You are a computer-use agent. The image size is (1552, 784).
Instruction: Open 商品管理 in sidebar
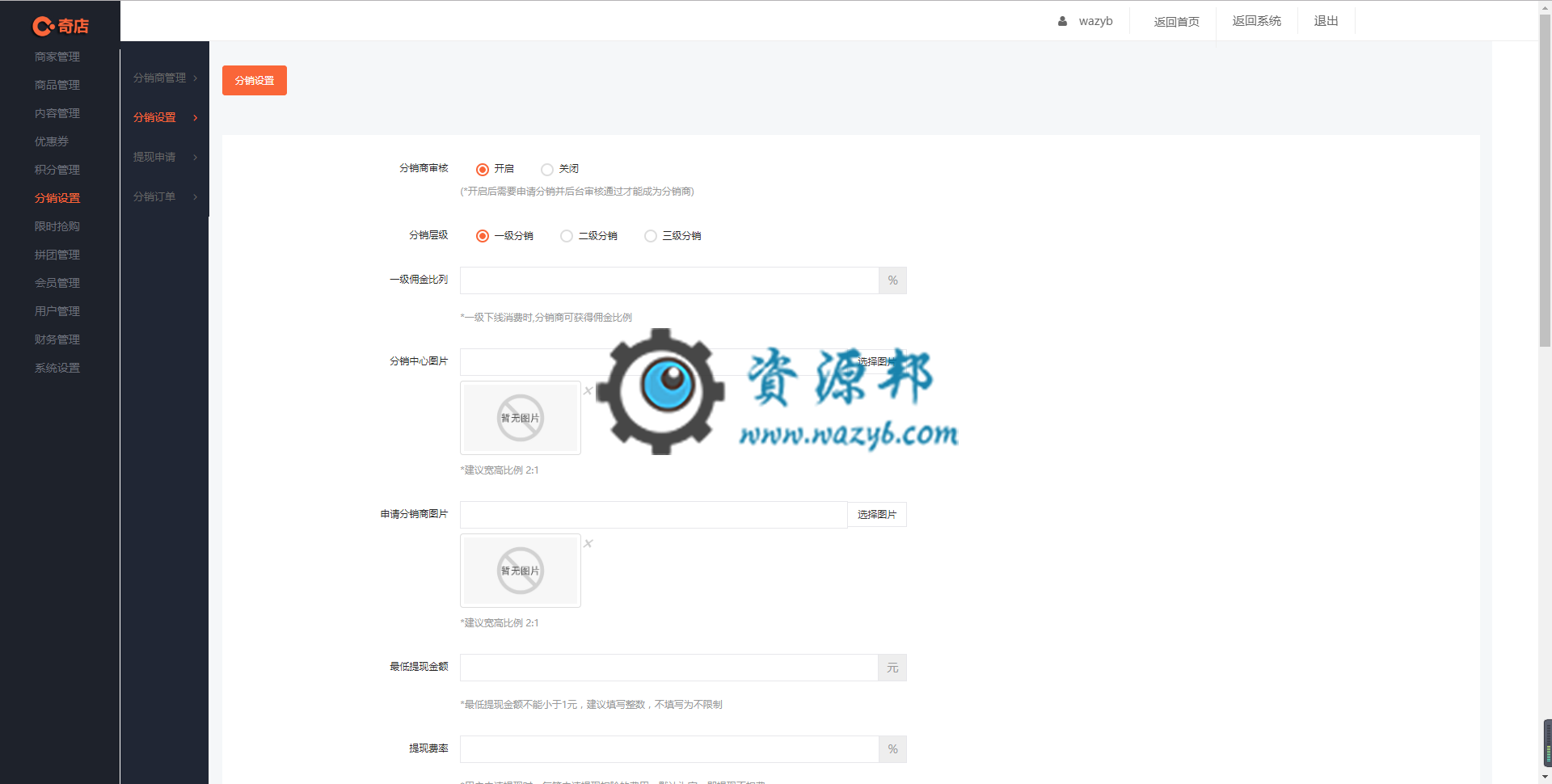coord(57,85)
